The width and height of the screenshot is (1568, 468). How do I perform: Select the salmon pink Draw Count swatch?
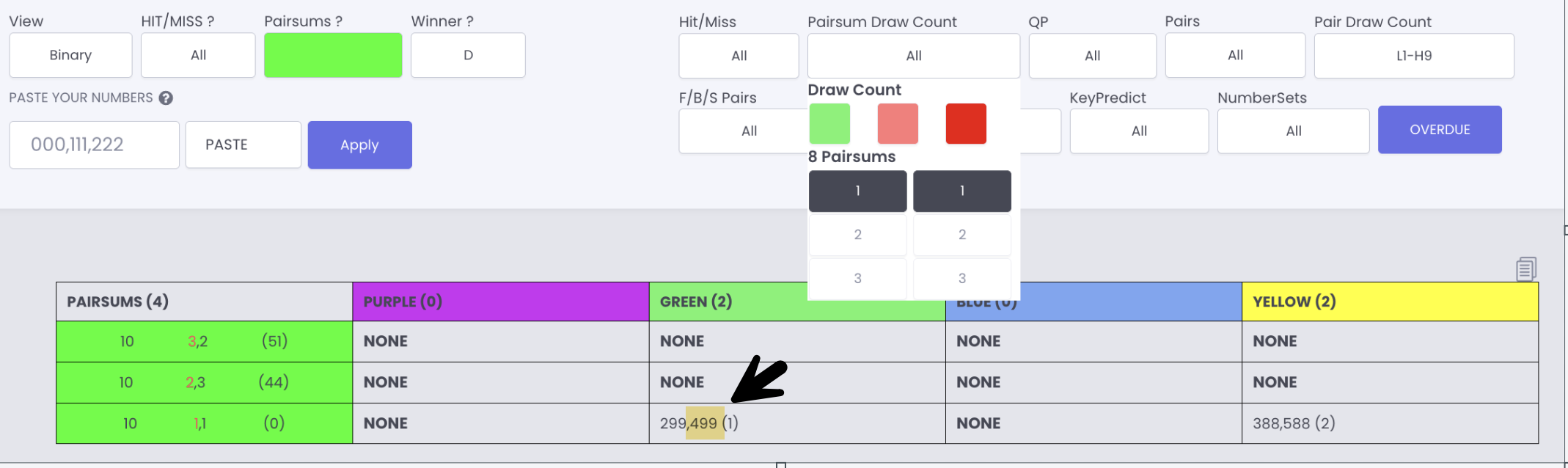click(898, 123)
